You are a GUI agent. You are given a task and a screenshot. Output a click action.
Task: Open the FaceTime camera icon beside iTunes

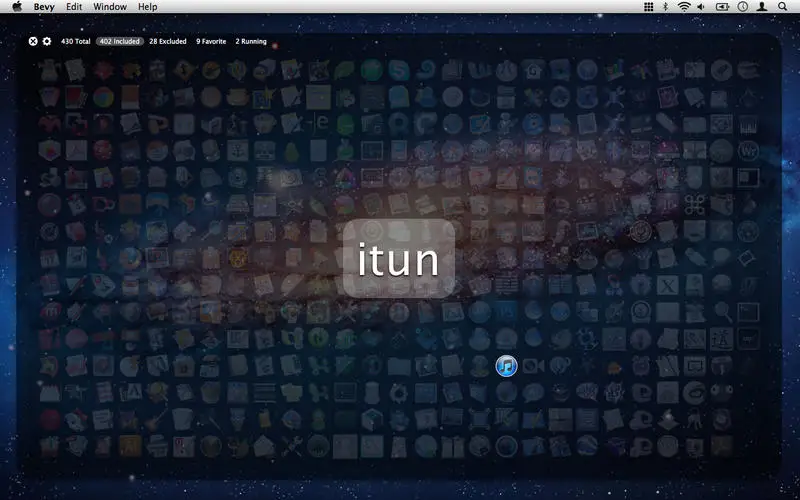tap(533, 366)
